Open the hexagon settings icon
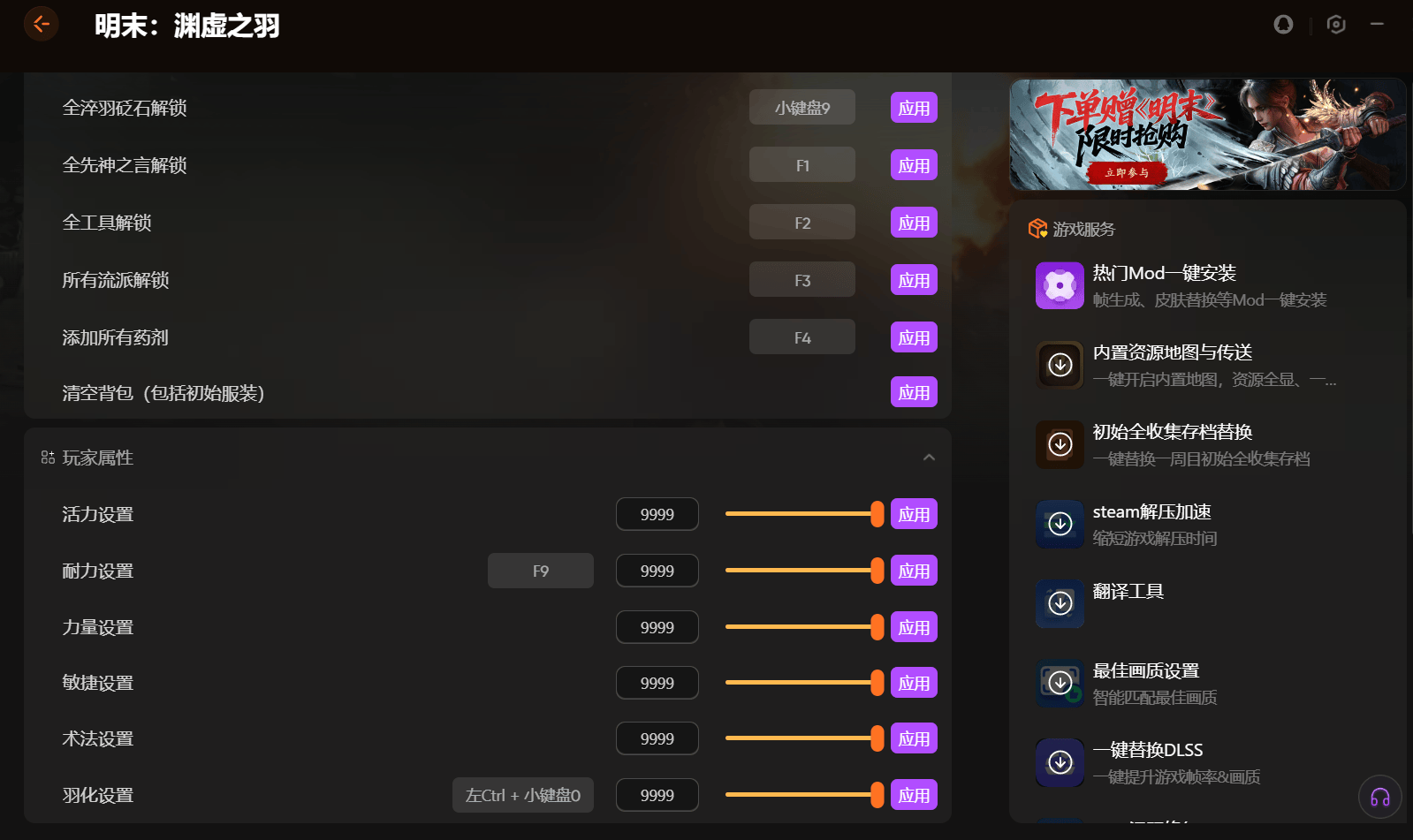The width and height of the screenshot is (1413, 840). [x=1336, y=25]
